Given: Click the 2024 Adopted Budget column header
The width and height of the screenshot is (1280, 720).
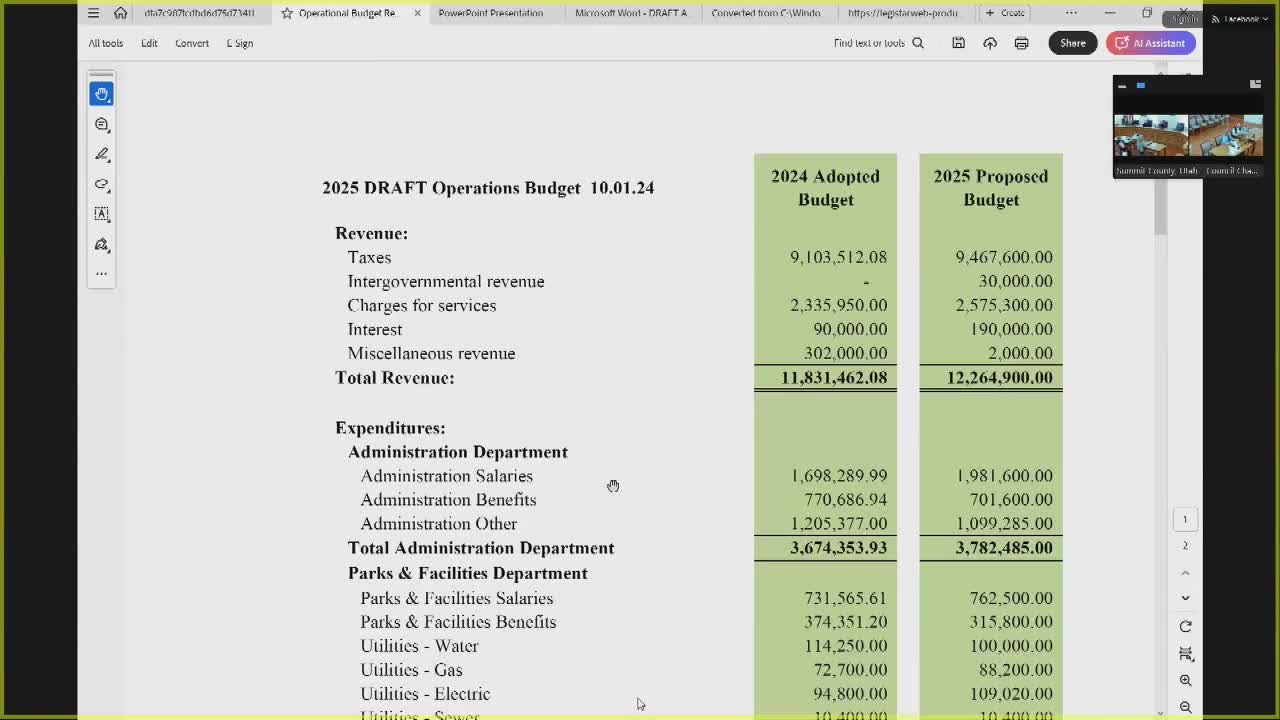Looking at the screenshot, I should (x=825, y=188).
